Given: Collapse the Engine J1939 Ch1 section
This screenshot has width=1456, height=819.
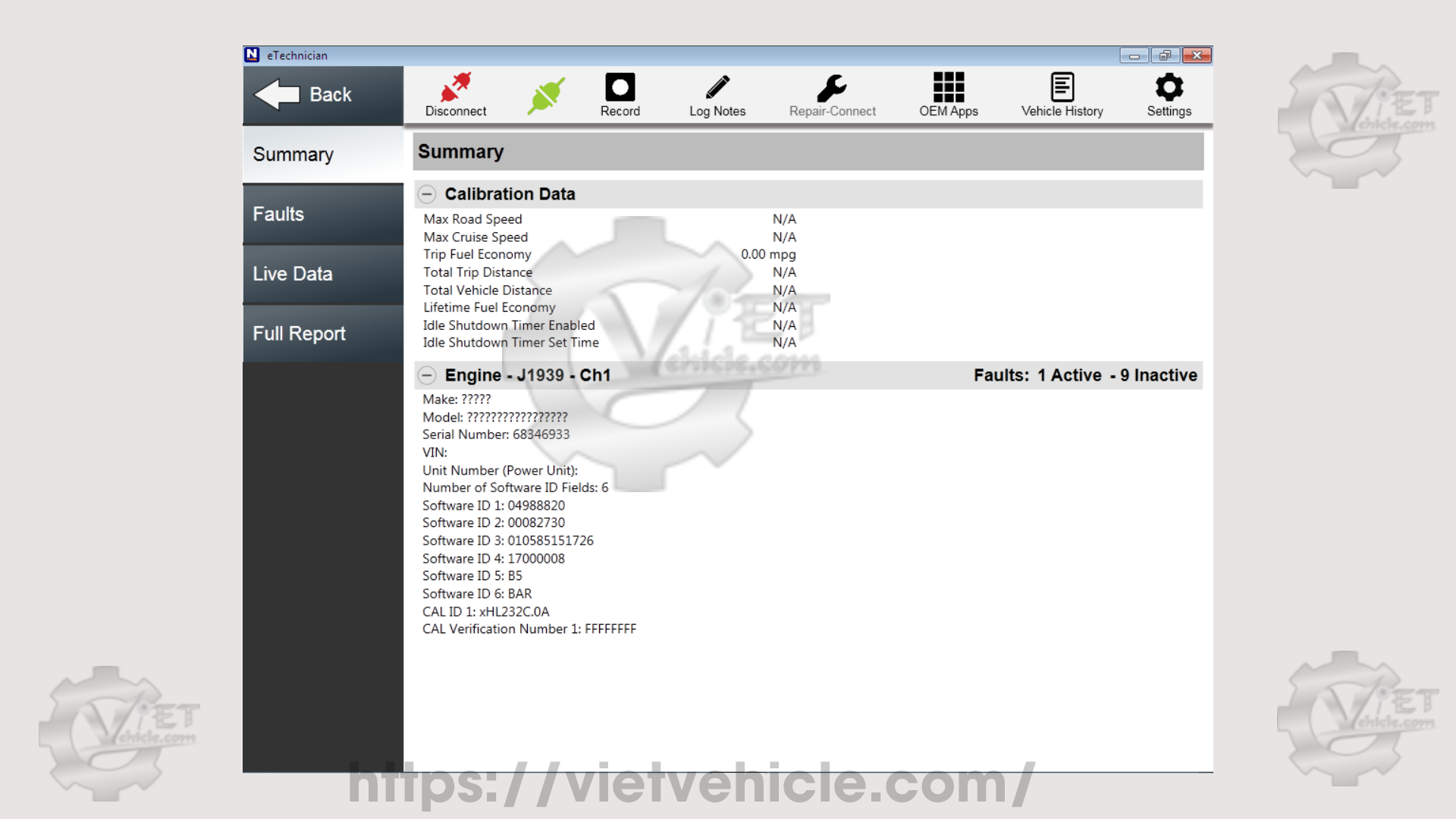Looking at the screenshot, I should (x=427, y=375).
